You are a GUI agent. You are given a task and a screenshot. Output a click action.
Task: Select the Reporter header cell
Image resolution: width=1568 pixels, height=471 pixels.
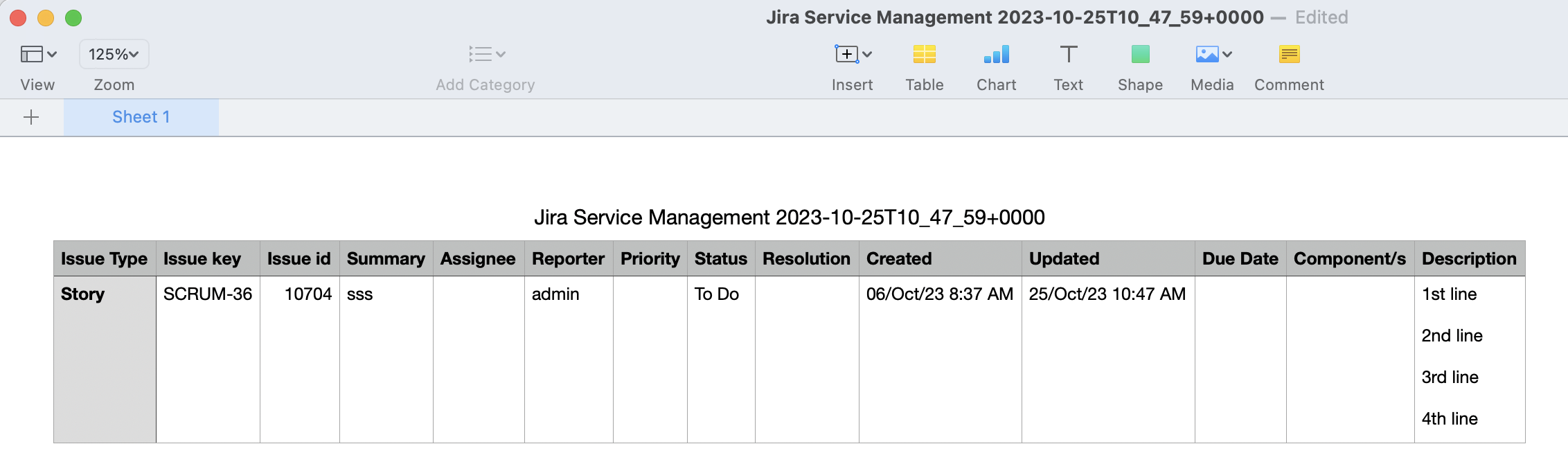[x=569, y=258]
